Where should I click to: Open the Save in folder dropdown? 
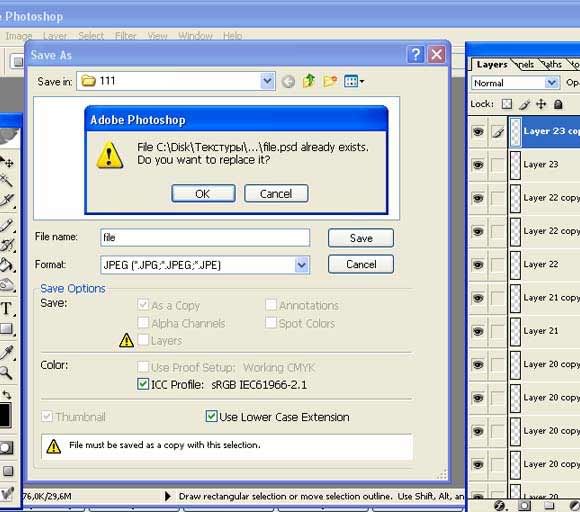267,81
